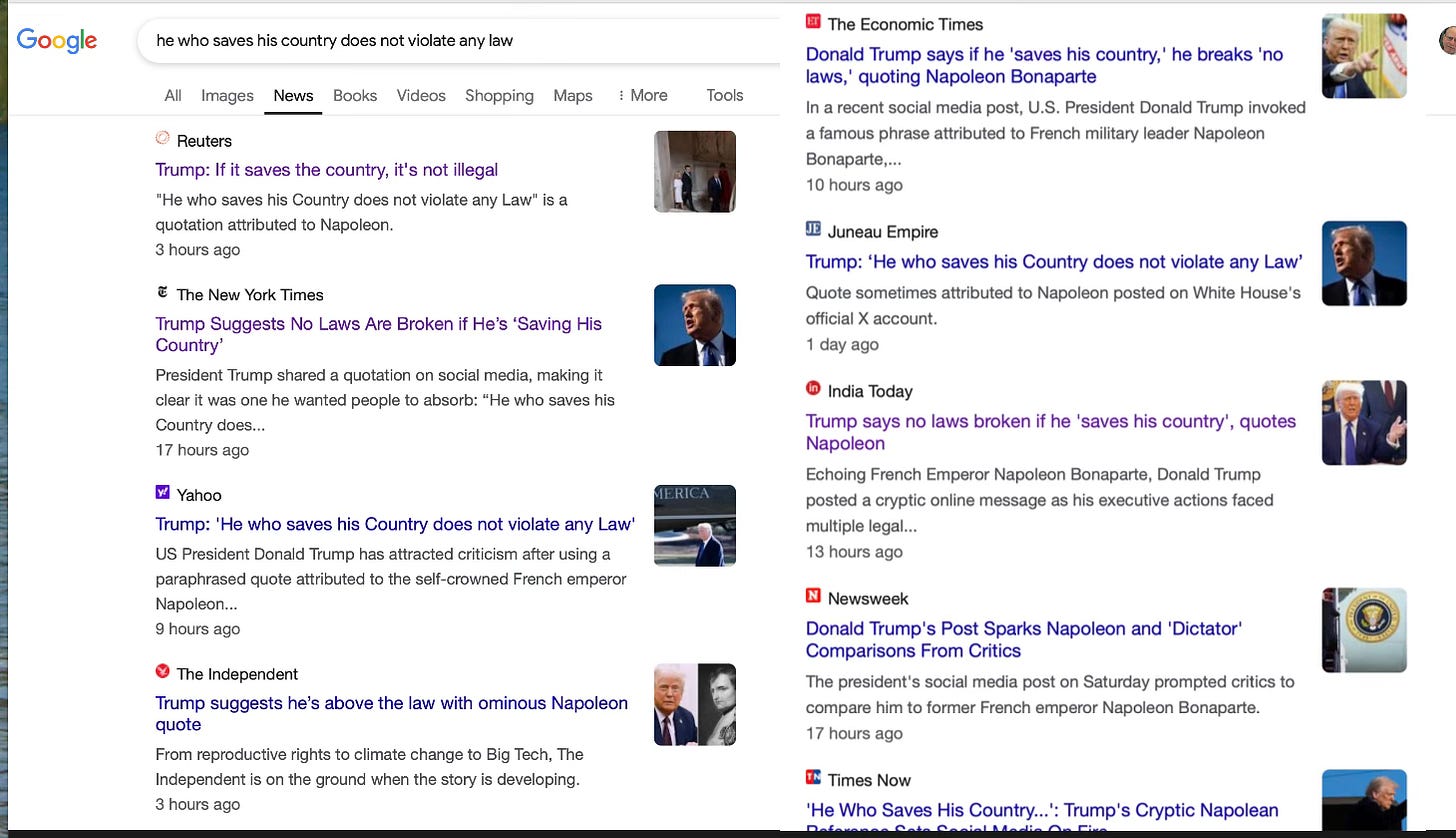Click the Reuters source name

point(204,141)
